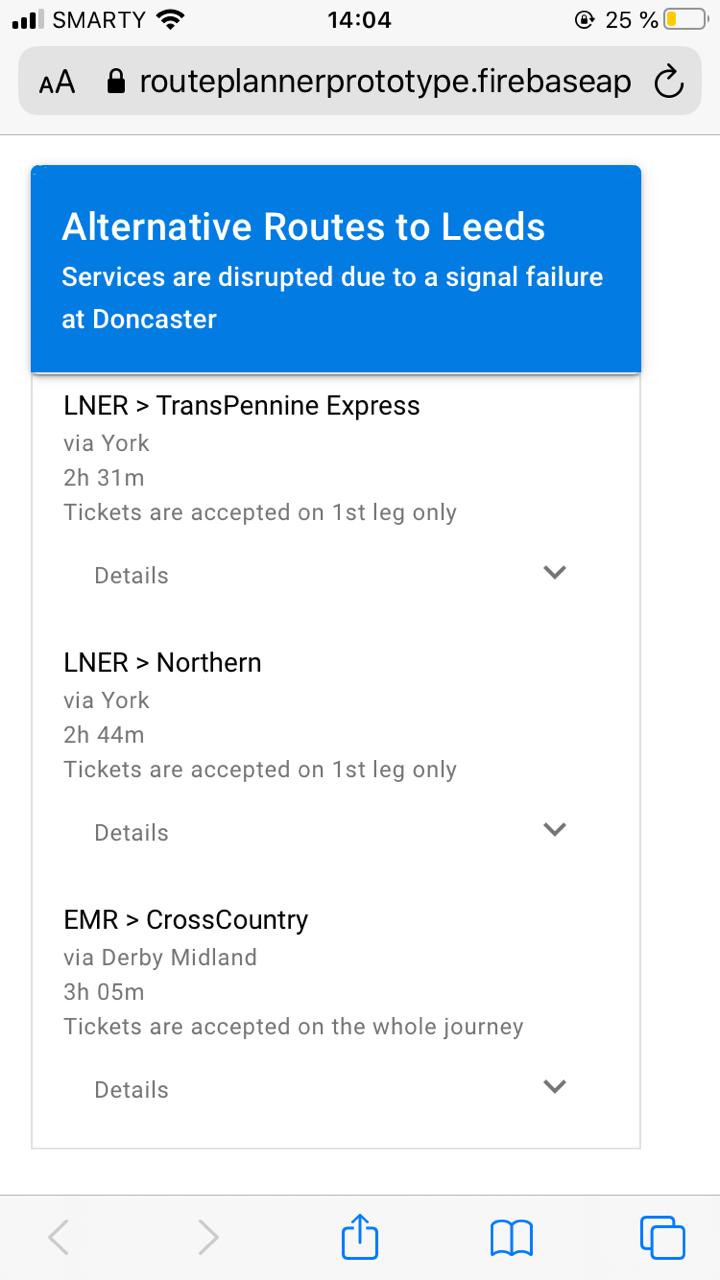Click Details under EMR > CrossCountry route
The width and height of the screenshot is (720, 1280).
pyautogui.click(x=131, y=1089)
